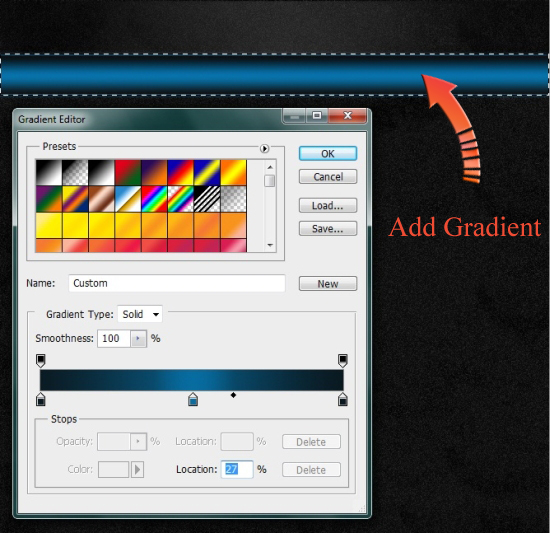Select violet to orange gradient preset

(154, 173)
